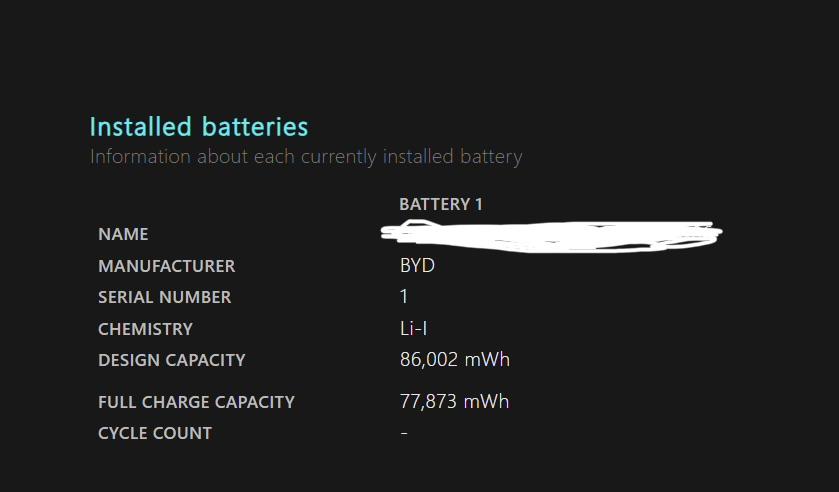
Task: Click the installed battery information subtitle
Action: 306,157
